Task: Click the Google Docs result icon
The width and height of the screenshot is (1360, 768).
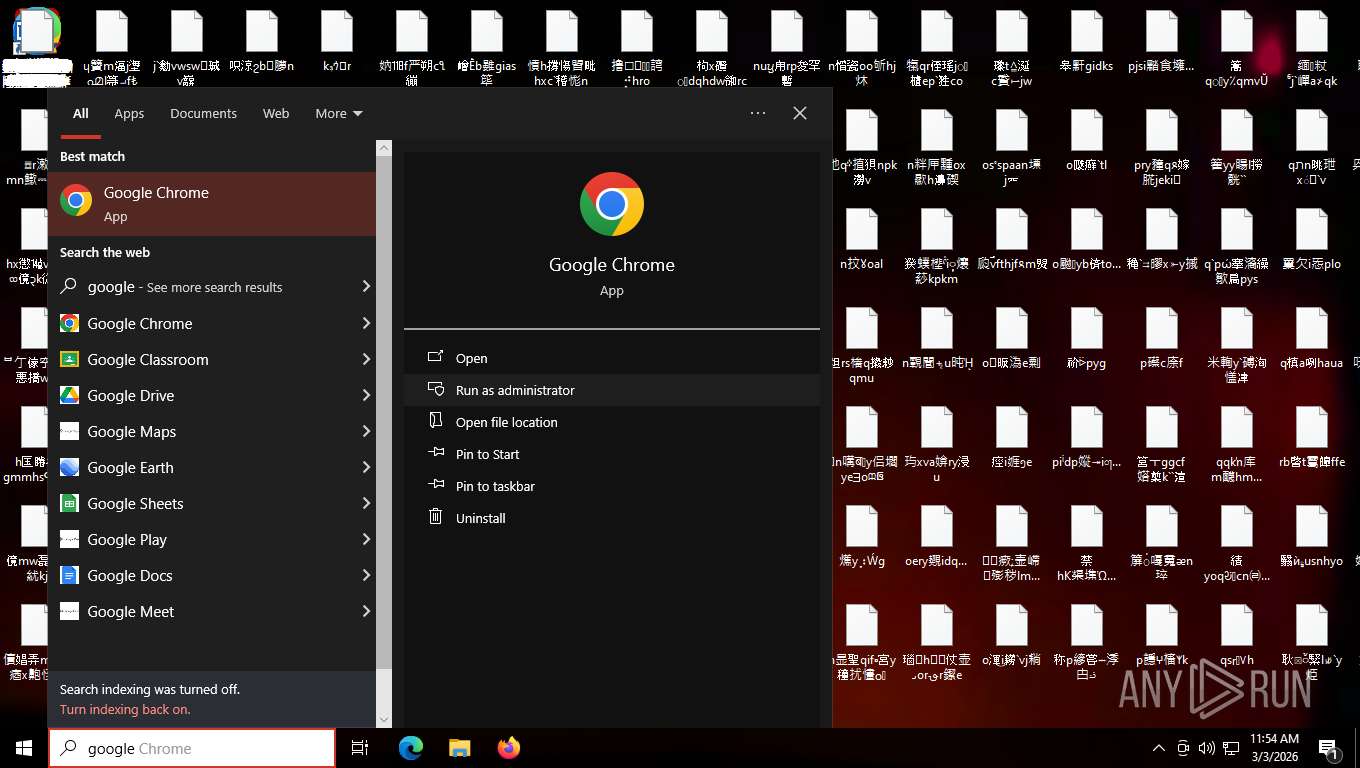Action: (69, 576)
